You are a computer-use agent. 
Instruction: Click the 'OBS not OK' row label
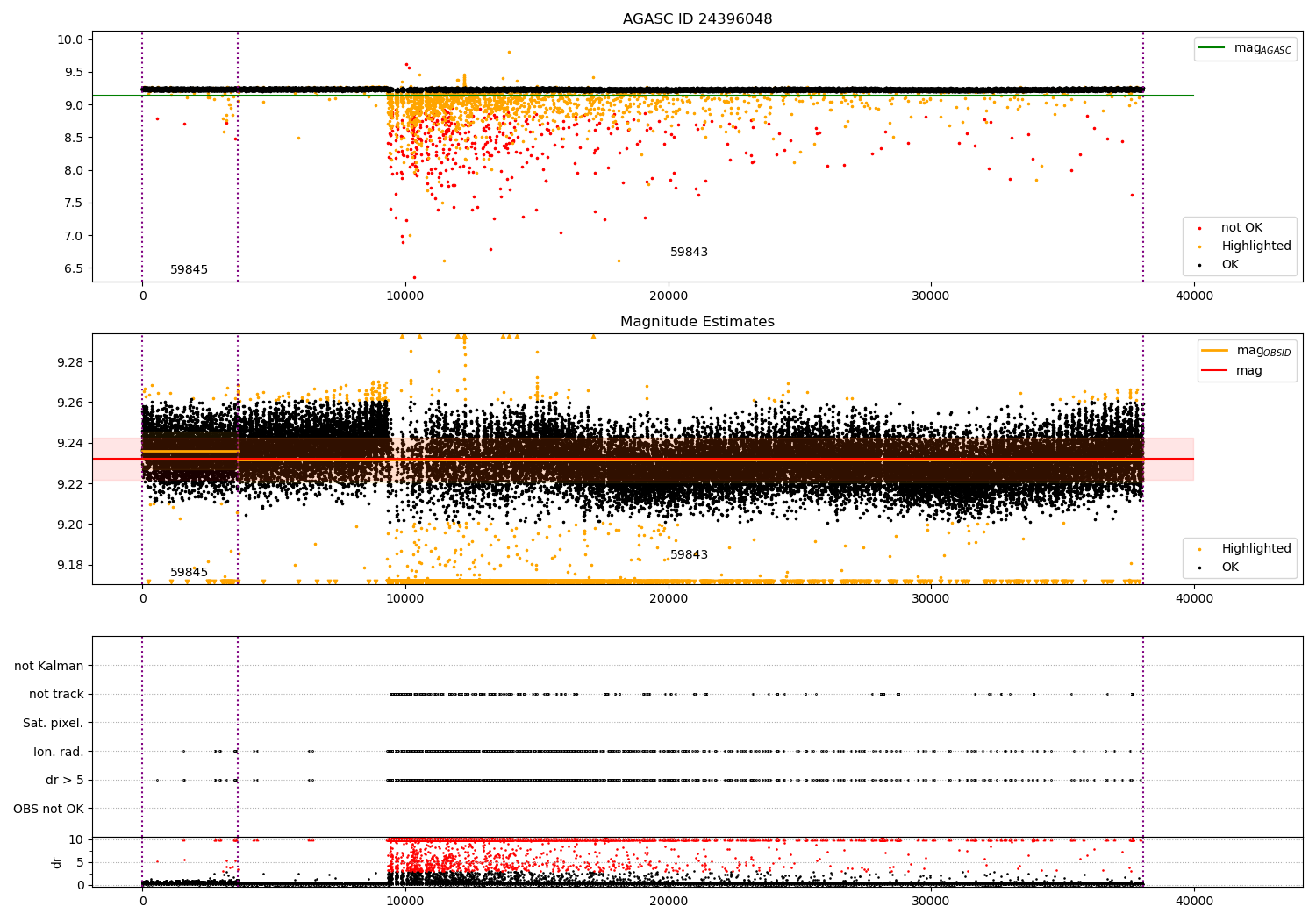pyautogui.click(x=49, y=809)
